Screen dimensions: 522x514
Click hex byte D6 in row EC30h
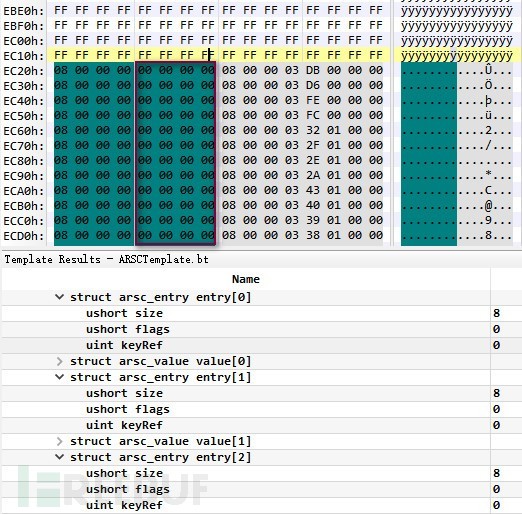(313, 85)
